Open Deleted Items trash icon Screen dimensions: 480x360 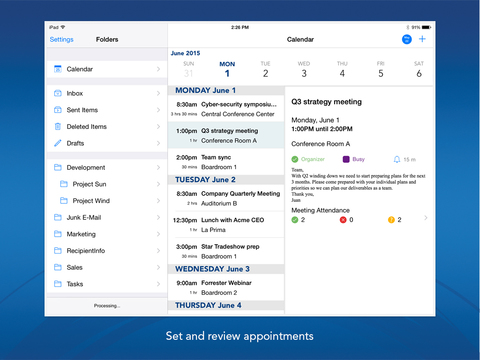tap(58, 127)
